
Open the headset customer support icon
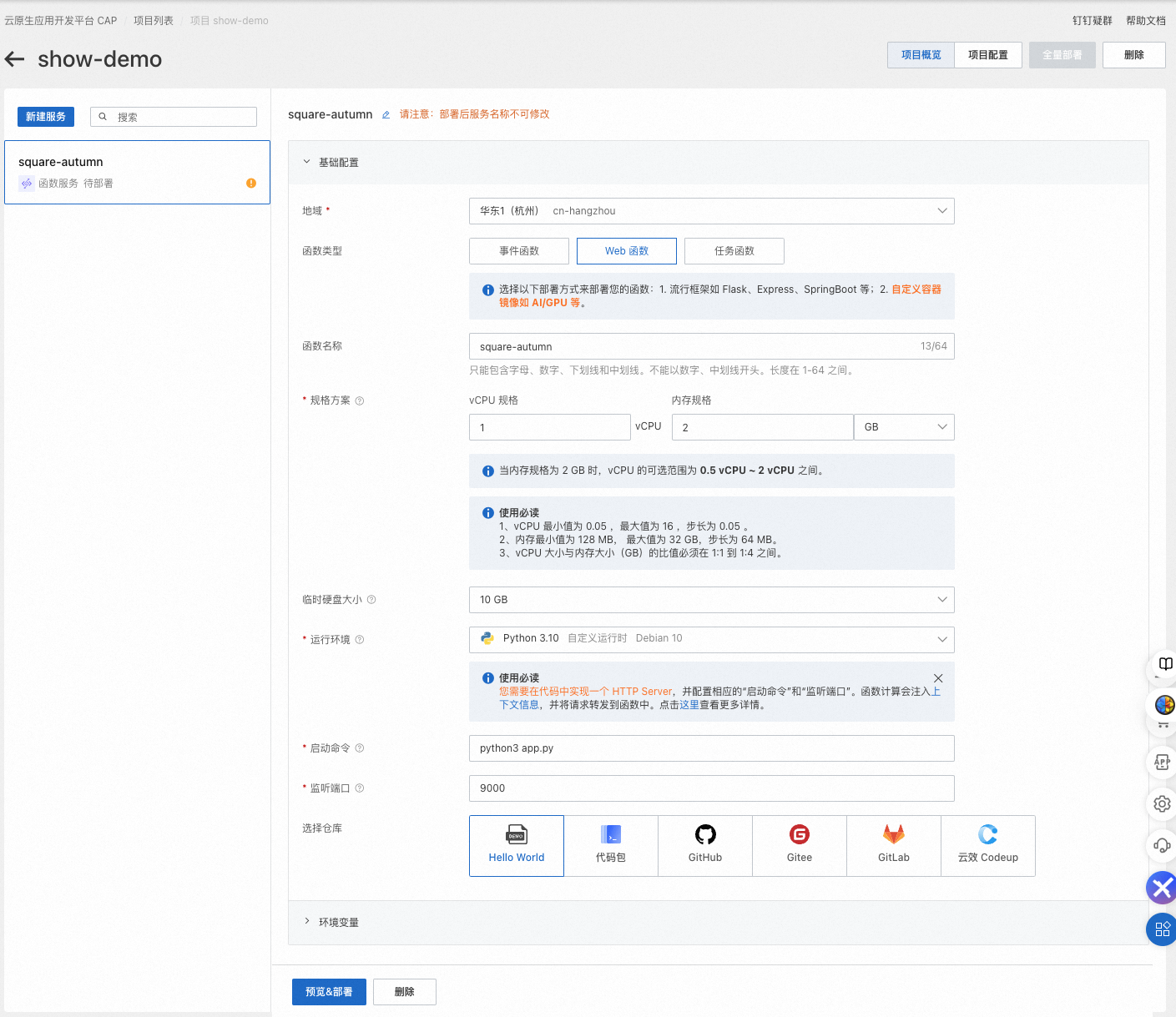pos(1162,845)
